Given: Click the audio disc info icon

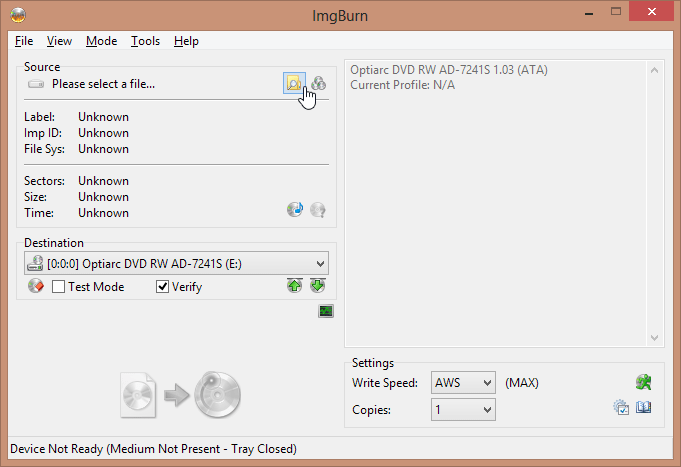Looking at the screenshot, I should coord(295,210).
